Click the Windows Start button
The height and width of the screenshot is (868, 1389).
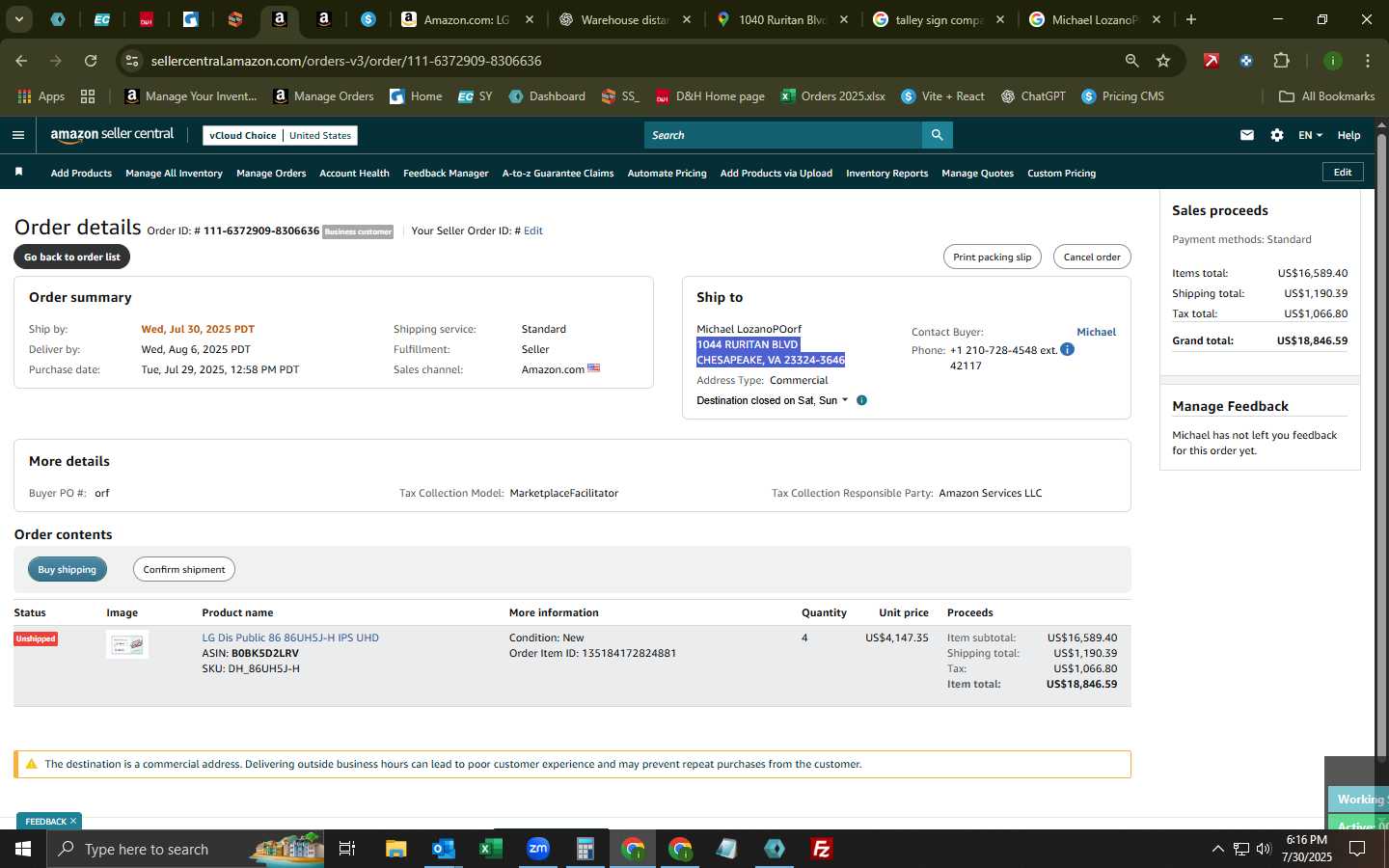[23, 849]
